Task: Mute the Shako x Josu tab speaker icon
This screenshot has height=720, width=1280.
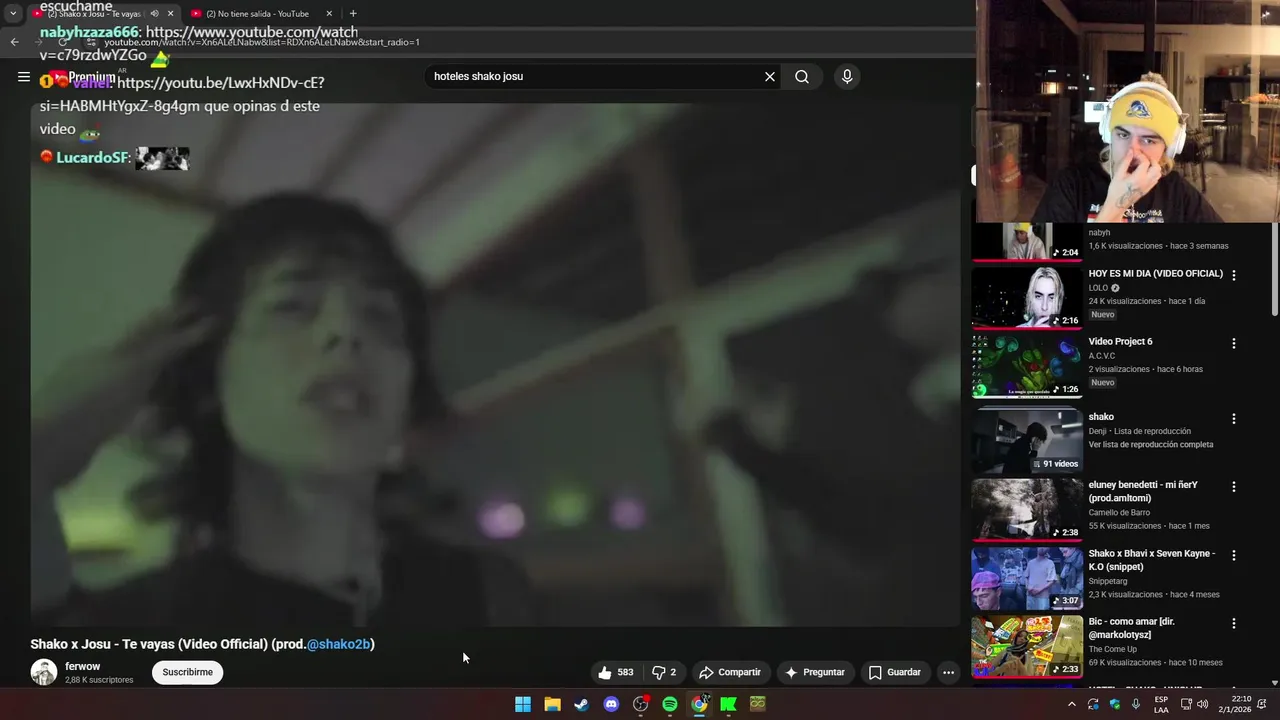Action: click(x=154, y=14)
